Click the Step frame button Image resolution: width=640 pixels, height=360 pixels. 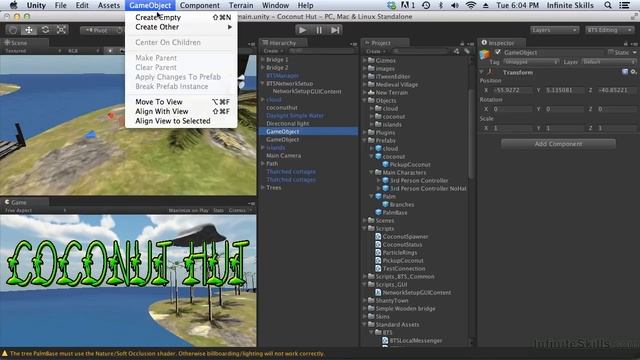[335, 30]
